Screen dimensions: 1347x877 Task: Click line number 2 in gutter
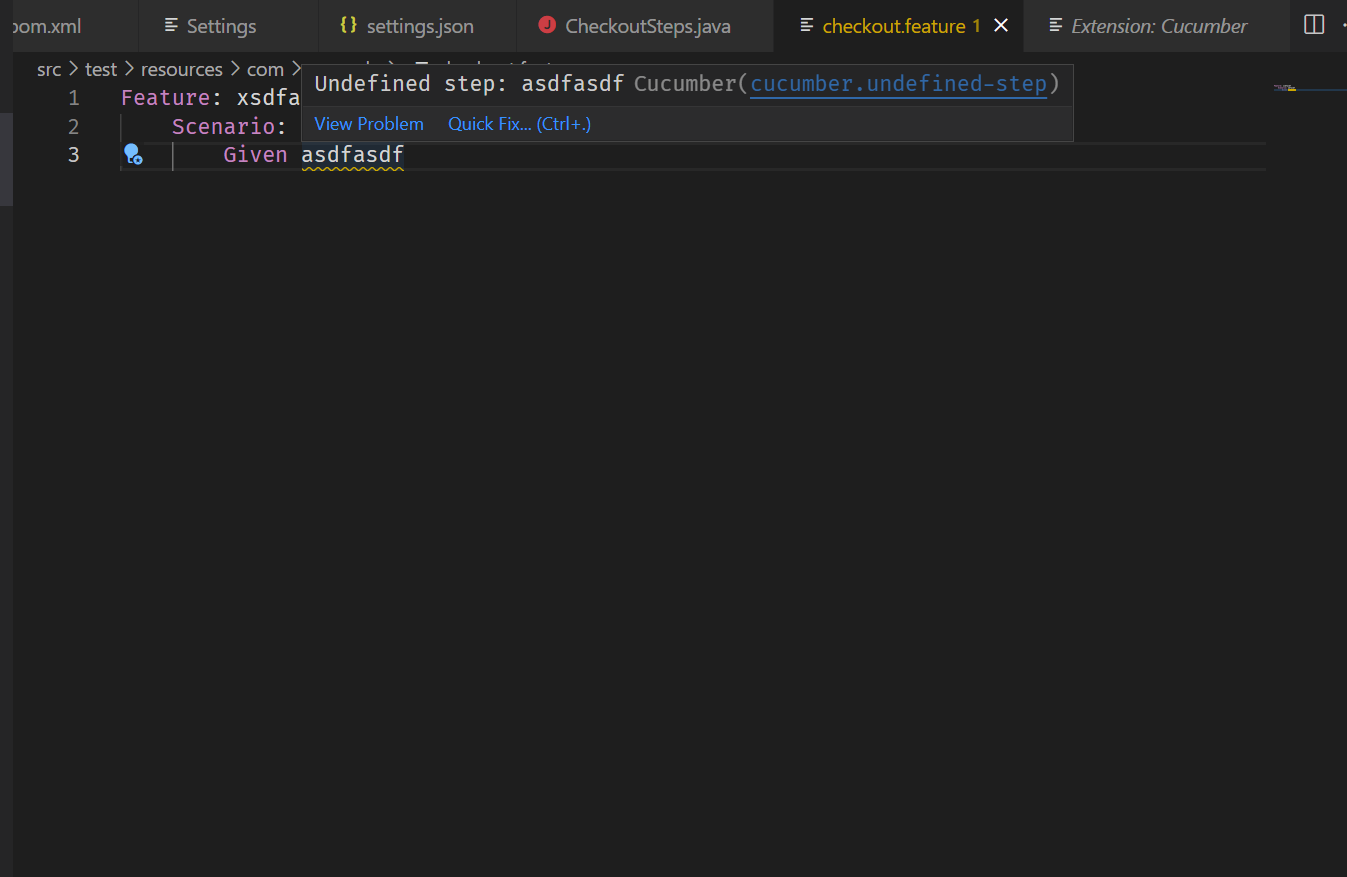74,126
